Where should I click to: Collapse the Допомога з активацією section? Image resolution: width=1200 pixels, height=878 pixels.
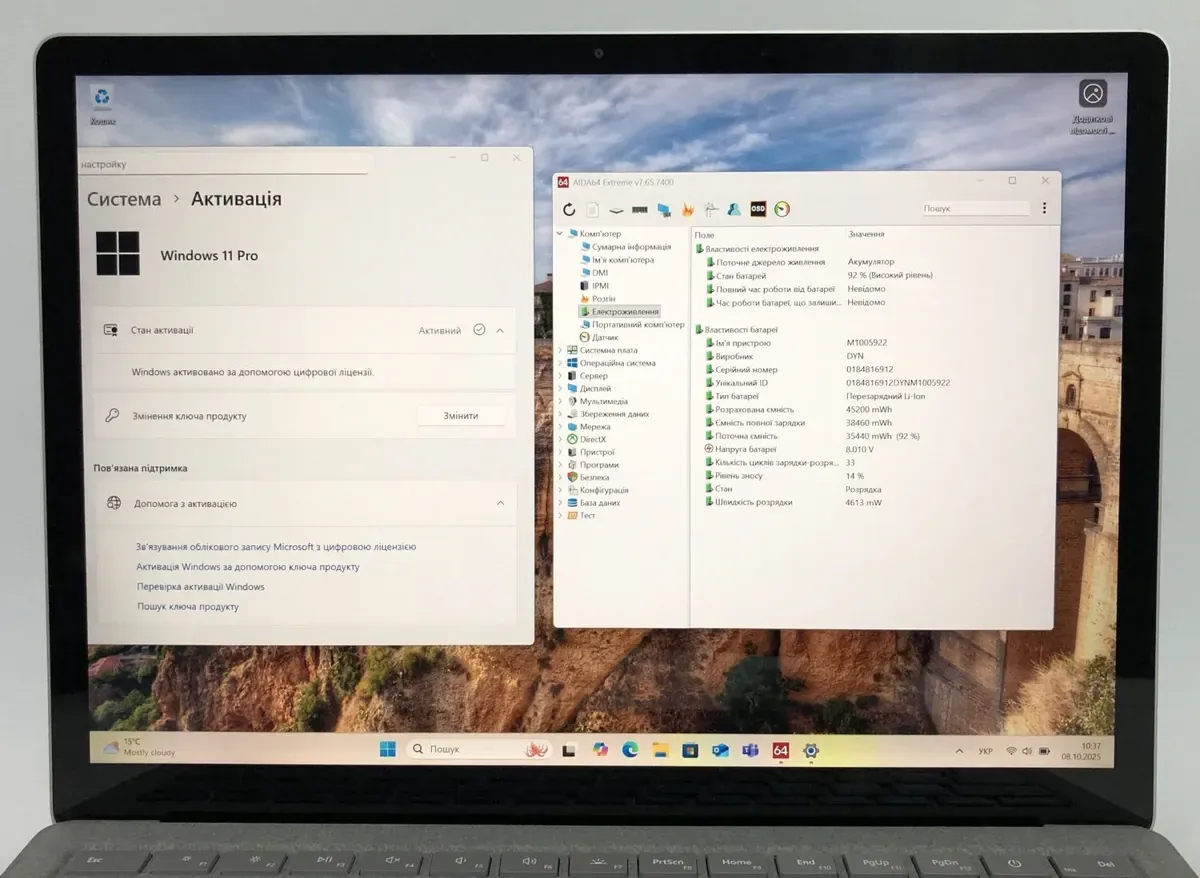pos(500,504)
